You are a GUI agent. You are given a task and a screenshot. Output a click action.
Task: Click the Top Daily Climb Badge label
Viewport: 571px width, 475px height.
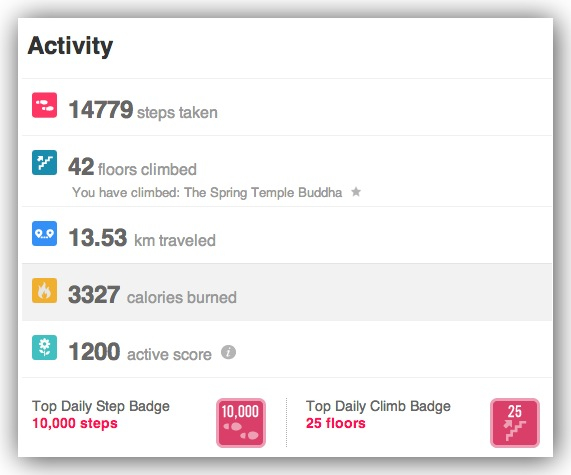[x=378, y=406]
